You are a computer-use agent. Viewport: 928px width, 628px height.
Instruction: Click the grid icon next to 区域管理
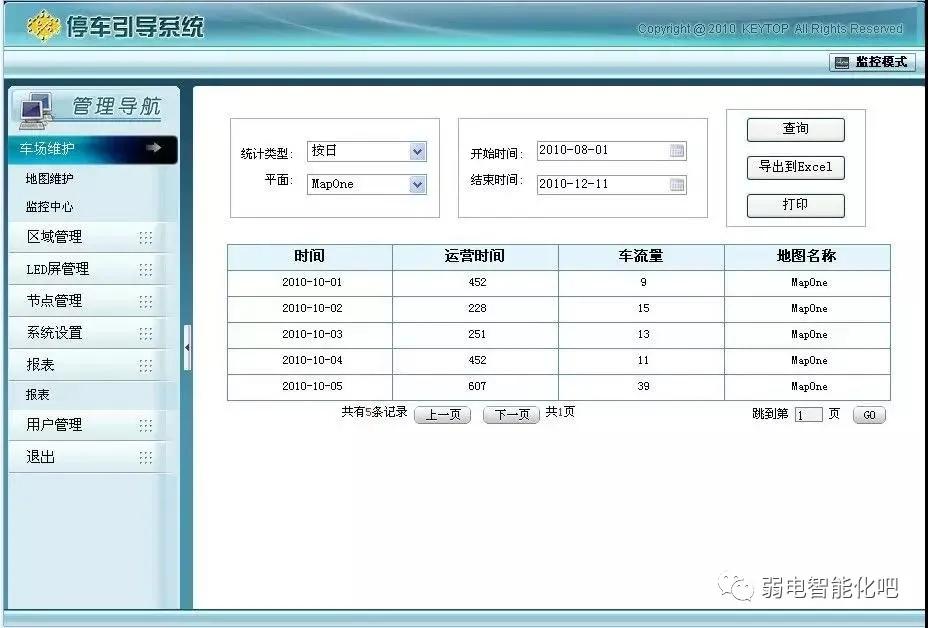point(148,237)
